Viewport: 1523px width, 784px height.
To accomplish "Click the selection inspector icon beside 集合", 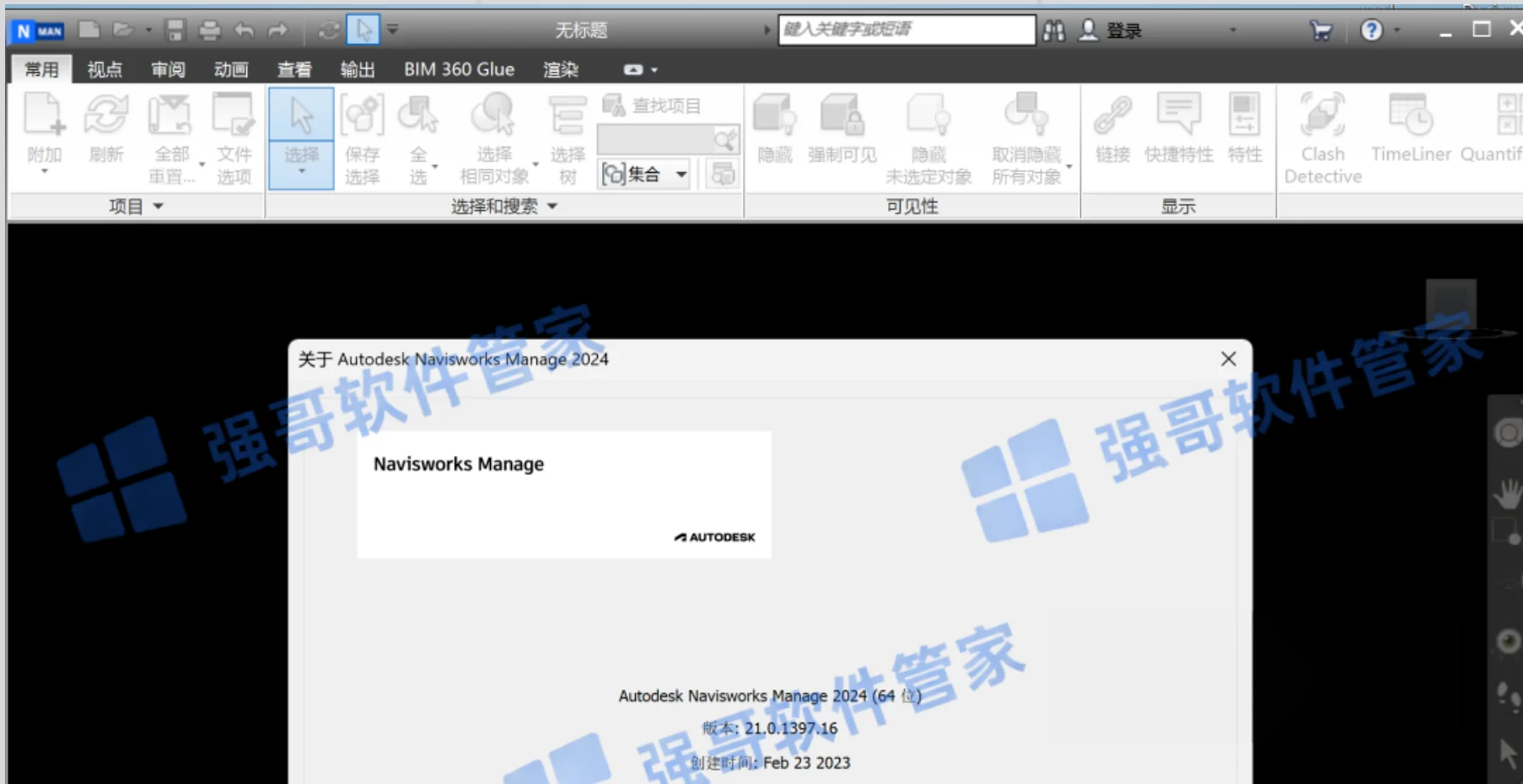I will pyautogui.click(x=722, y=175).
